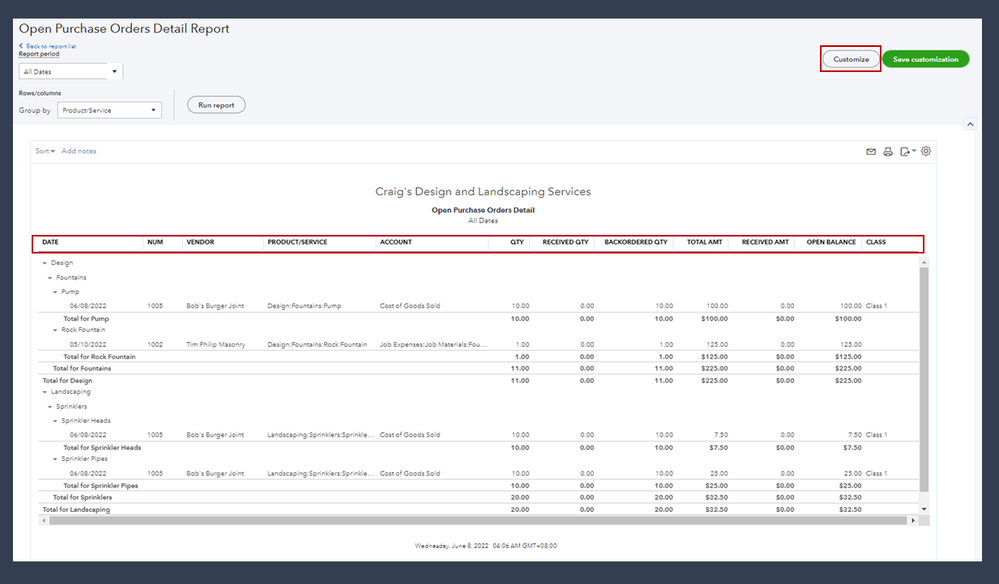999x584 pixels.
Task: Click the Open Purchase Orders Detail title
Action: 483,210
